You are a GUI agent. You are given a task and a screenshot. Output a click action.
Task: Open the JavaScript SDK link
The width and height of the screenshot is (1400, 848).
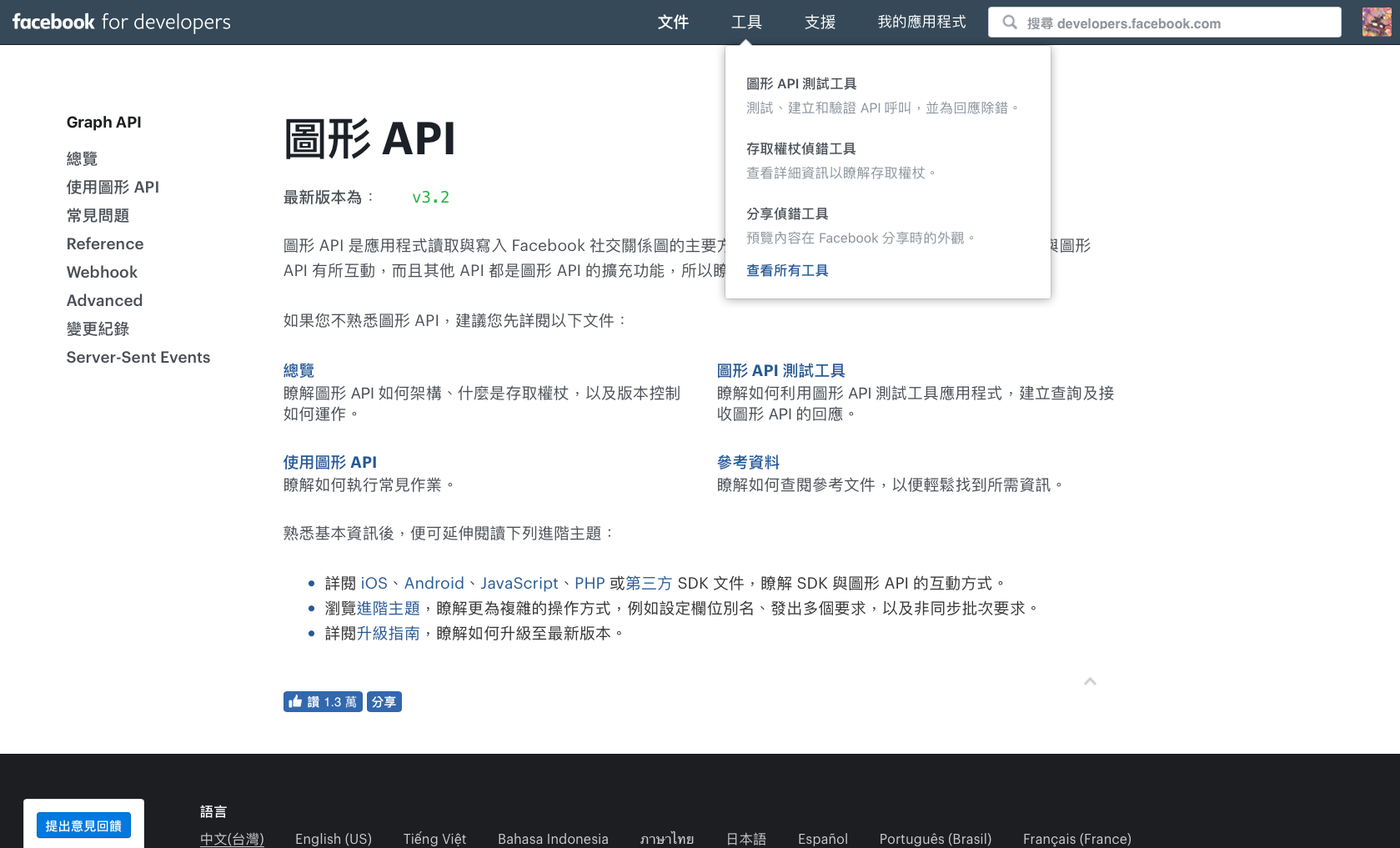[x=519, y=583]
